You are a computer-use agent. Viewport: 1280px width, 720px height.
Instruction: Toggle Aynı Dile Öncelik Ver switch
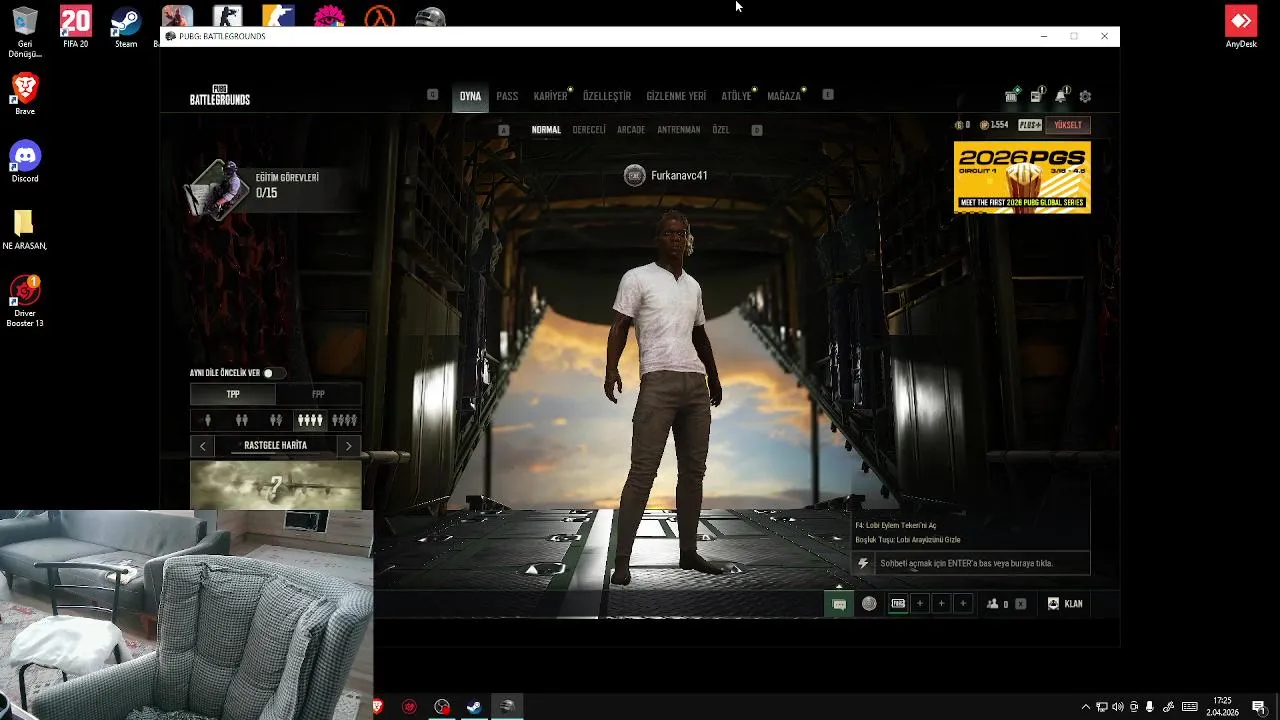(273, 373)
